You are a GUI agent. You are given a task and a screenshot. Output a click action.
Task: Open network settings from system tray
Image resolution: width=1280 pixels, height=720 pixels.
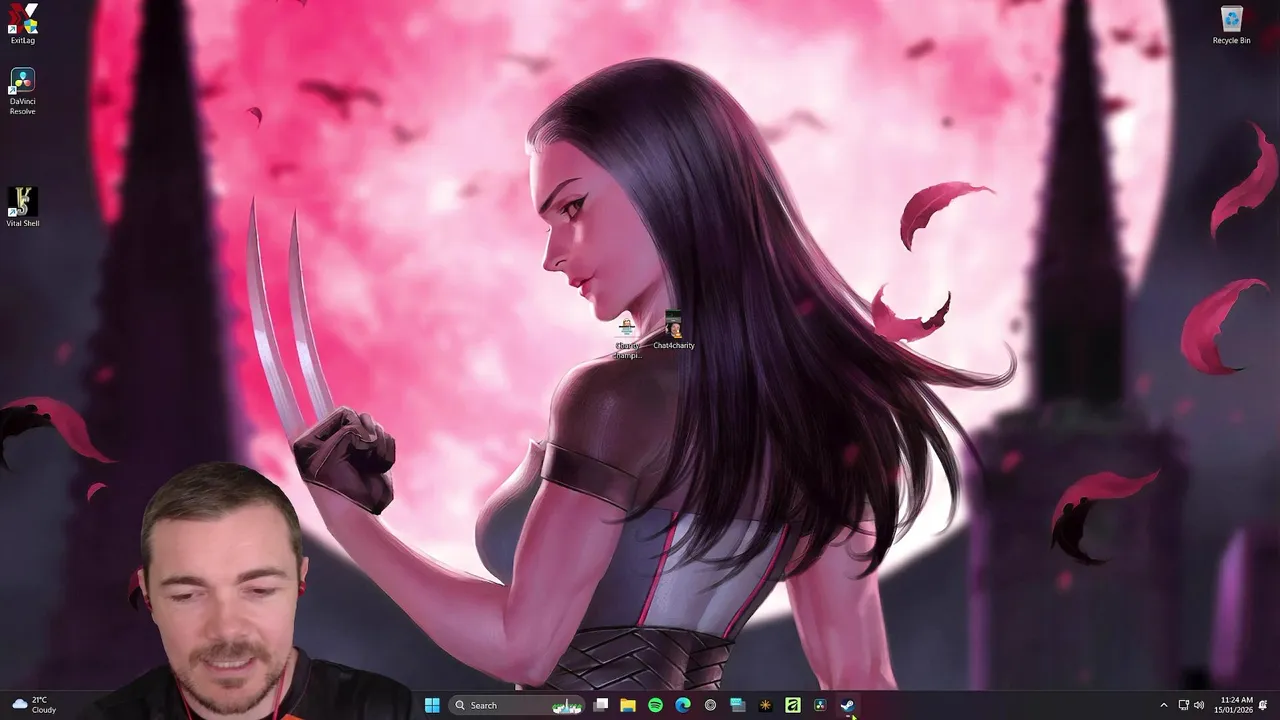(x=1183, y=705)
